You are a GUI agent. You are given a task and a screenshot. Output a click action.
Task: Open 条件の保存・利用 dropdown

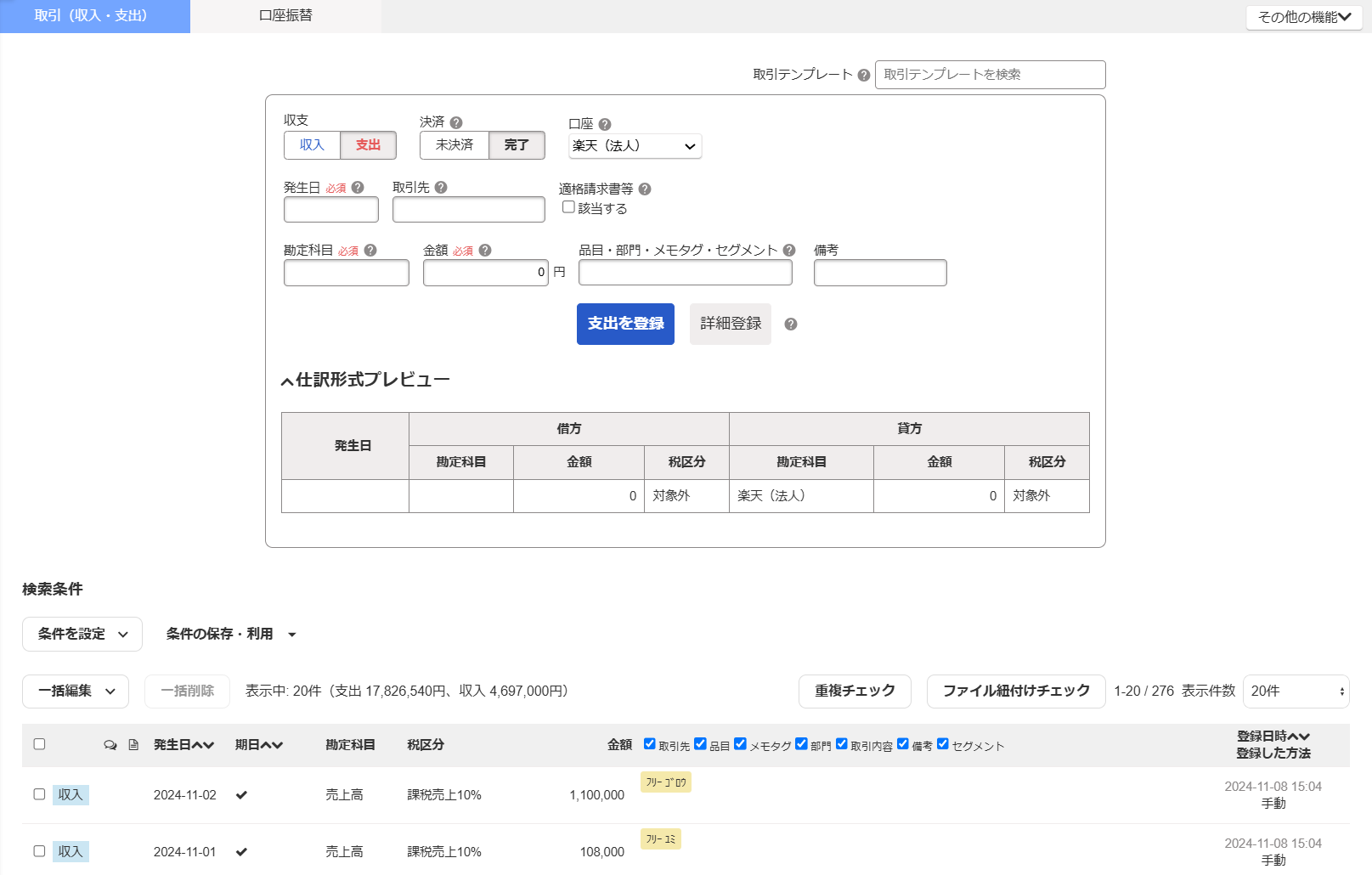[x=231, y=635]
